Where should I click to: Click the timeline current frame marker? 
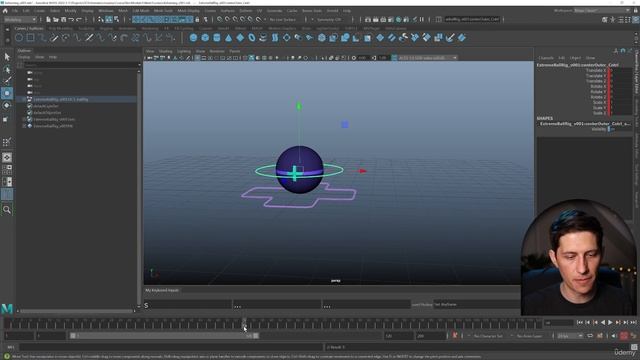(x=244, y=323)
